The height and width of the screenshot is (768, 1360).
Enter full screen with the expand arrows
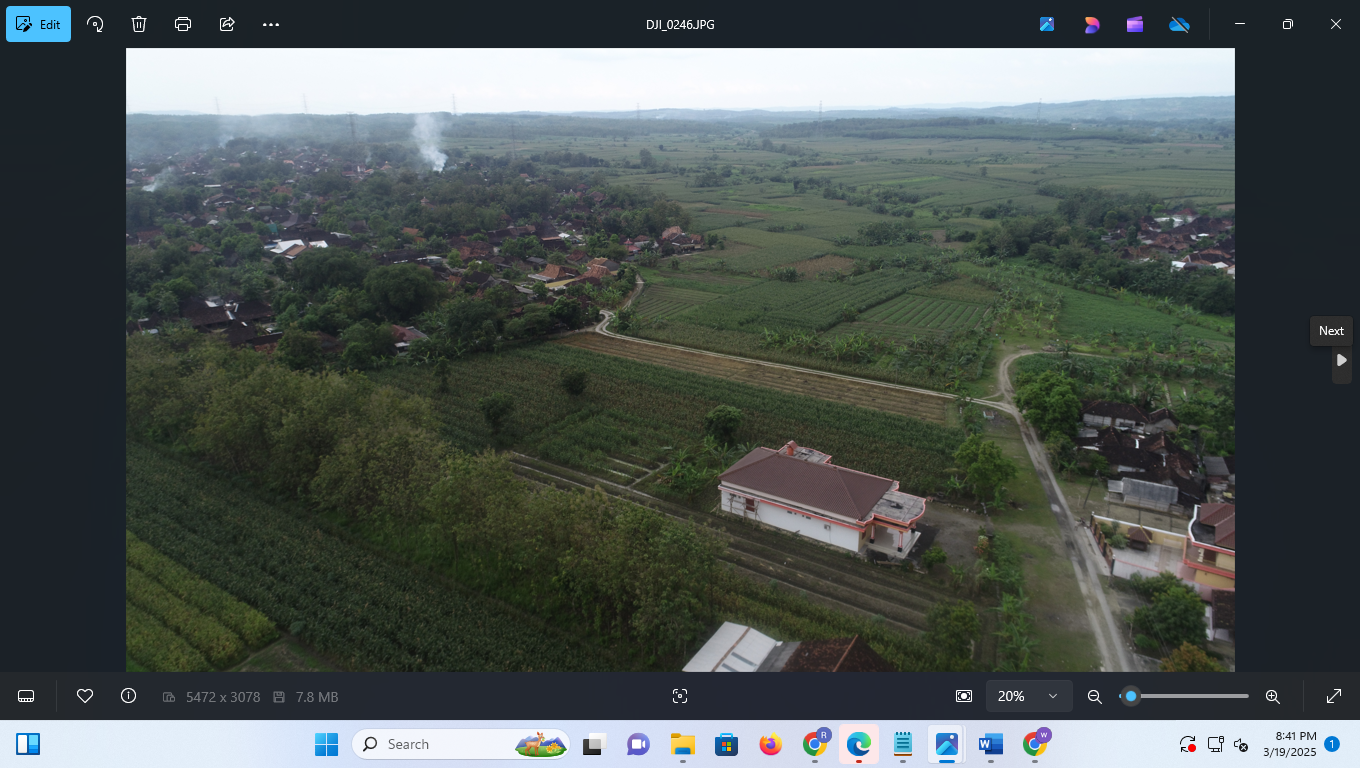[1334, 696]
